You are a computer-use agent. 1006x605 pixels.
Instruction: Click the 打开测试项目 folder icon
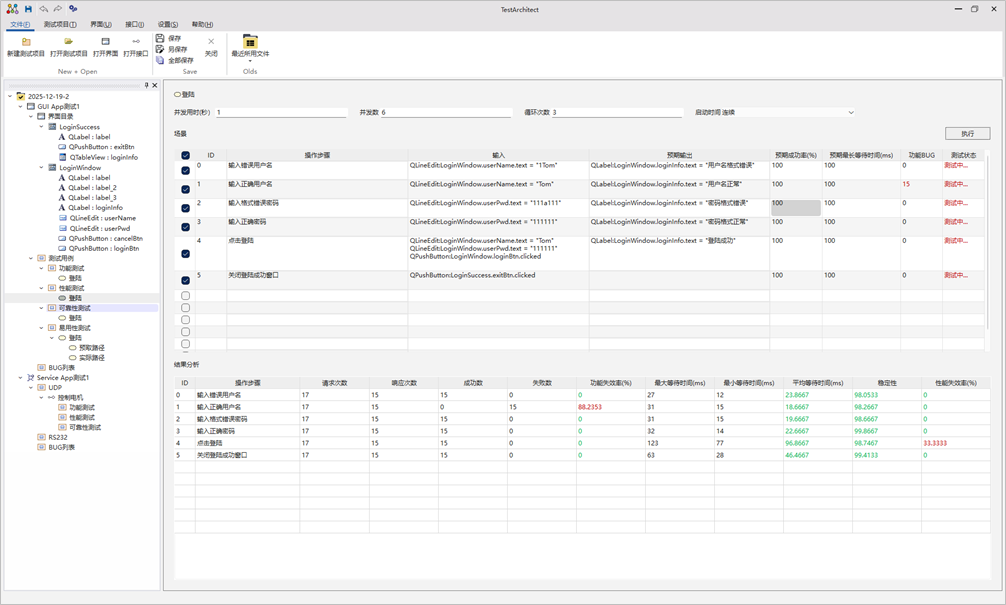tap(68, 42)
